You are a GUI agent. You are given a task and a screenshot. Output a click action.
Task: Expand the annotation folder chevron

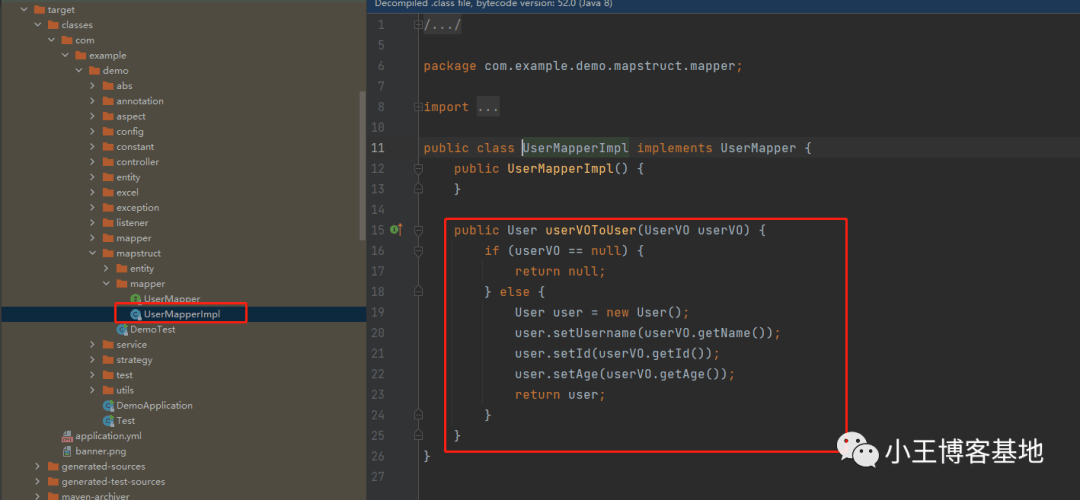[x=93, y=101]
